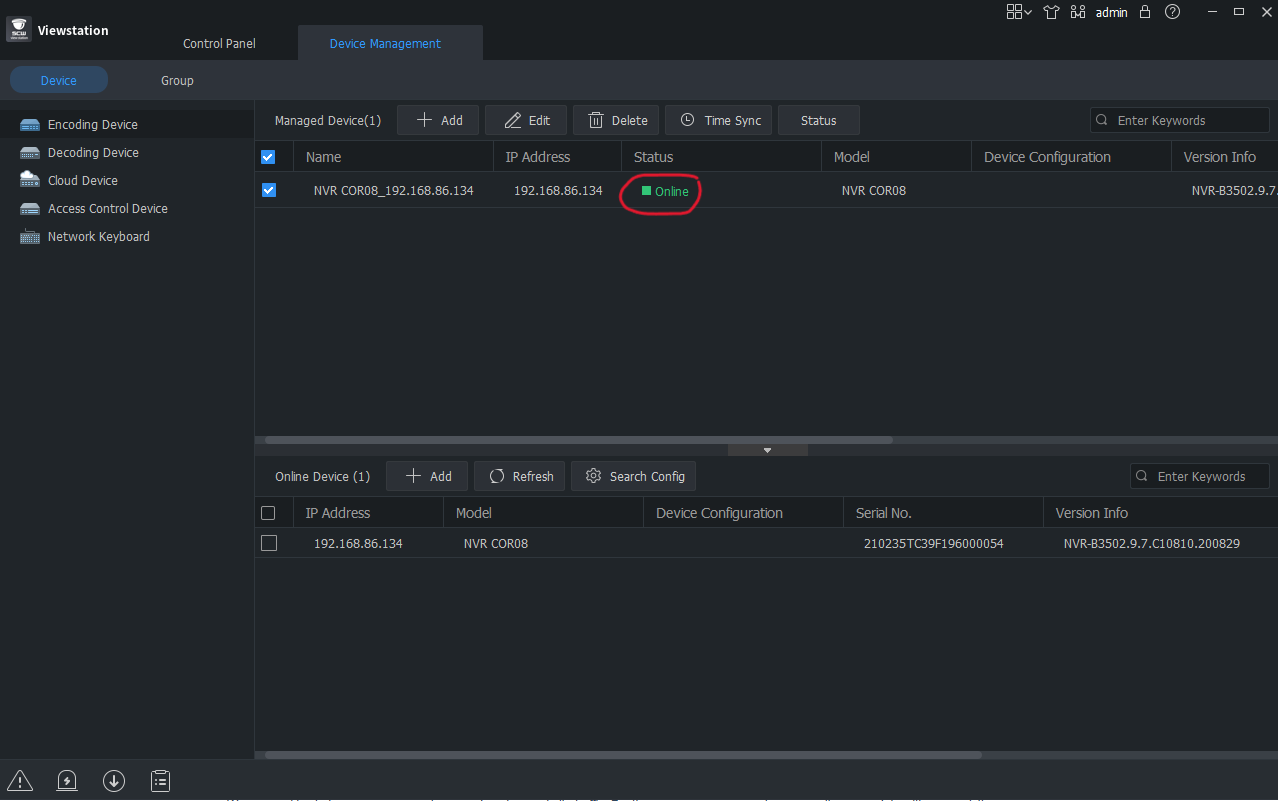
Task: Click Edit for managed device
Action: 526,120
